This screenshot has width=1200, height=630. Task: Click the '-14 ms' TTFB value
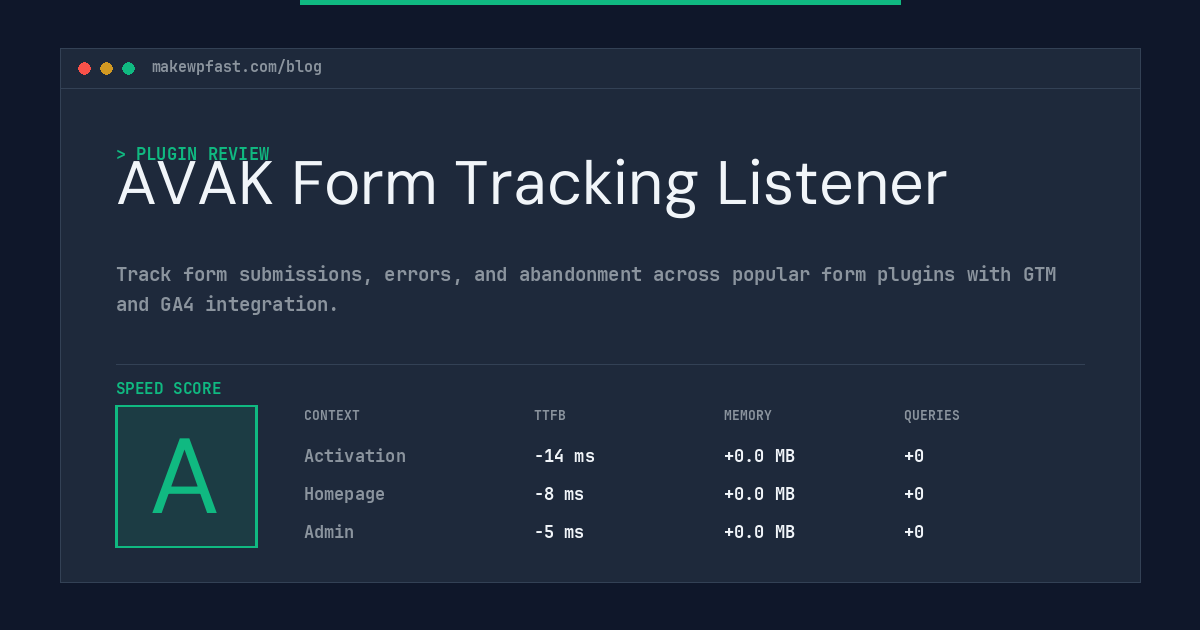pos(564,456)
